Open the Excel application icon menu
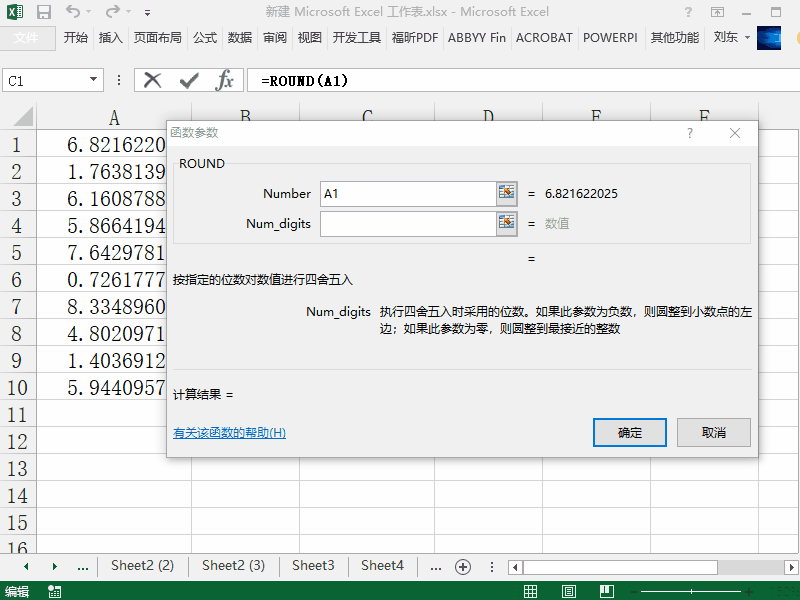This screenshot has width=800, height=600. pos(15,12)
